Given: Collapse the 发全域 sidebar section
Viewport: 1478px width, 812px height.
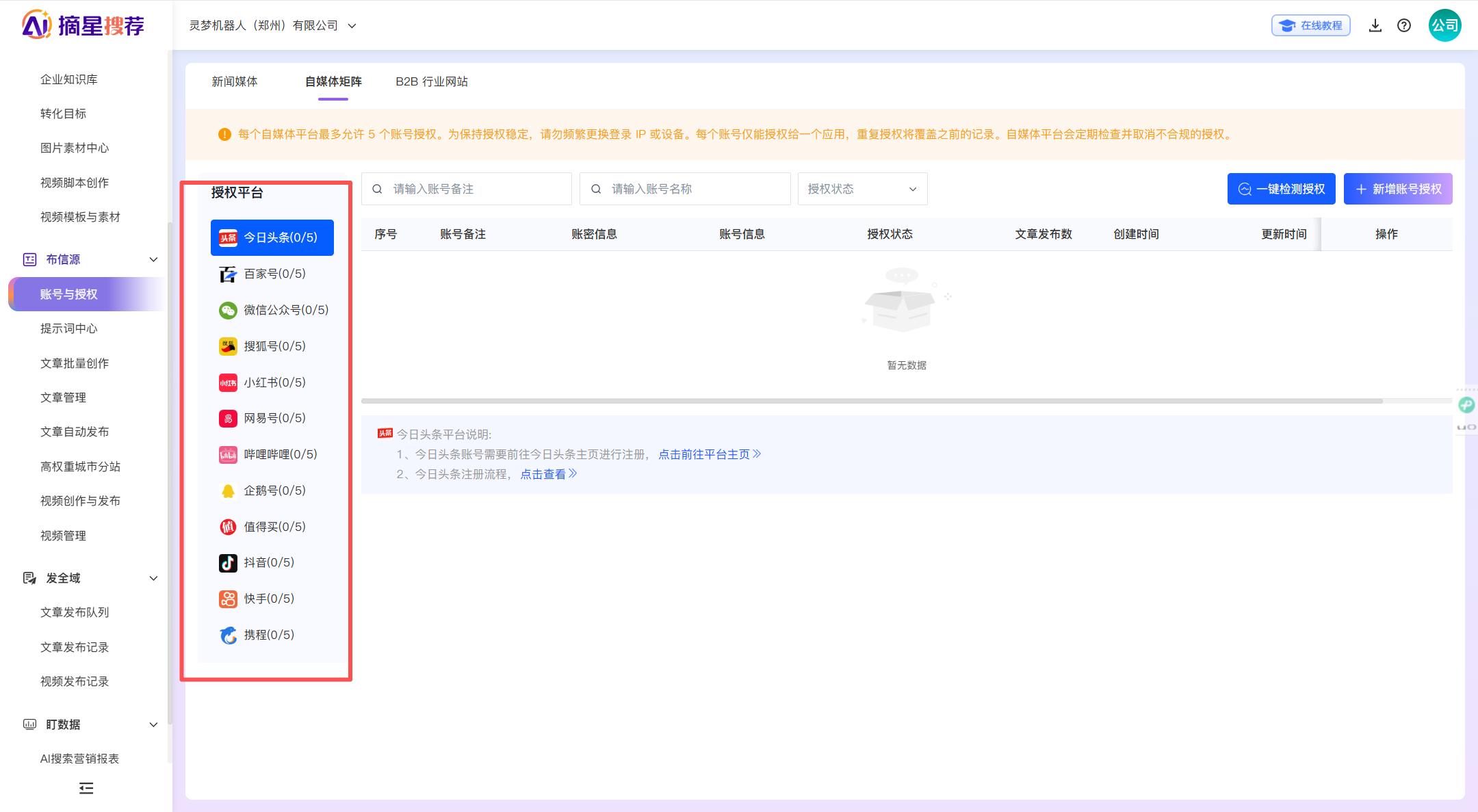Looking at the screenshot, I should click(x=153, y=578).
